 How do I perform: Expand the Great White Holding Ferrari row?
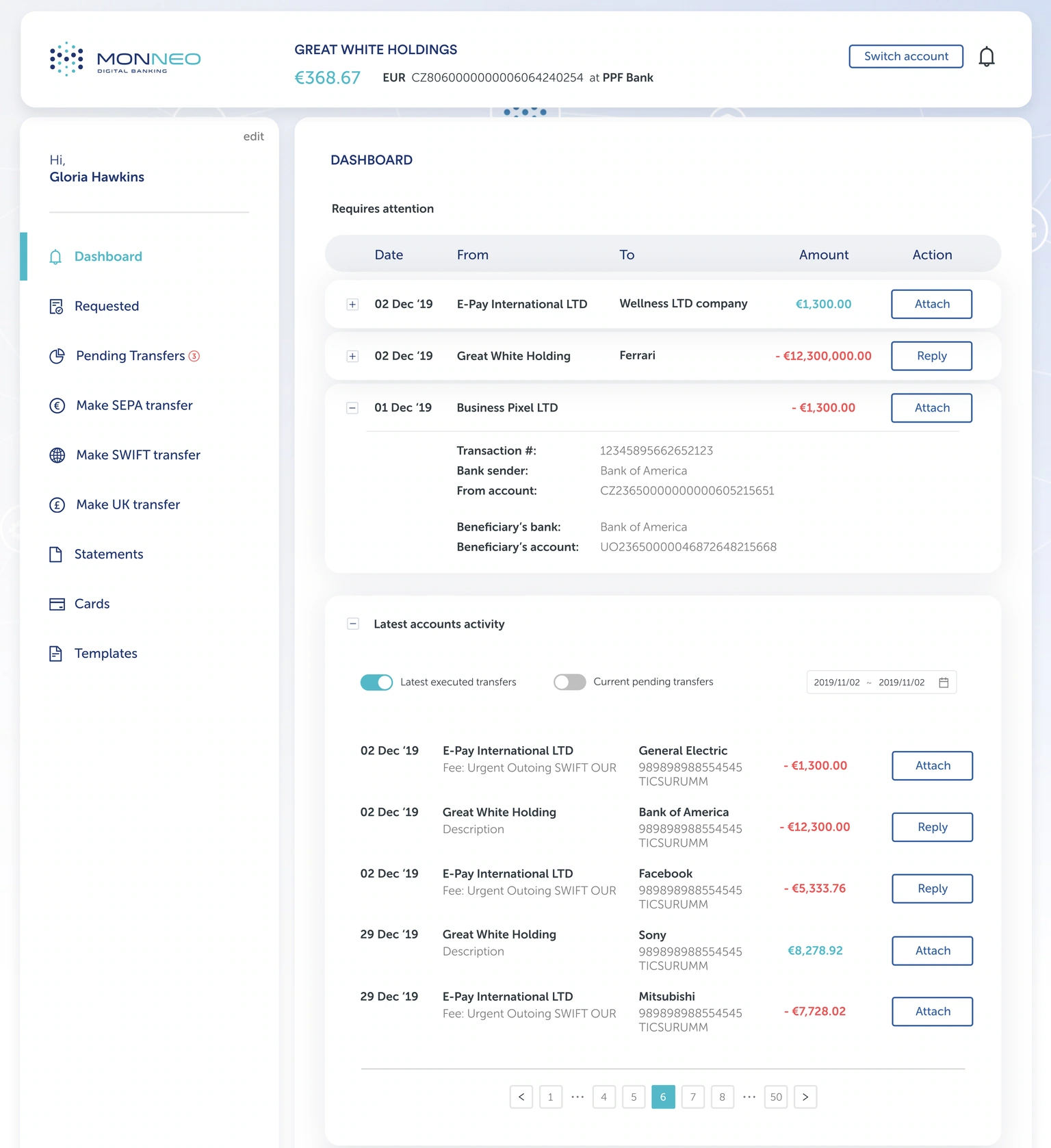point(352,356)
